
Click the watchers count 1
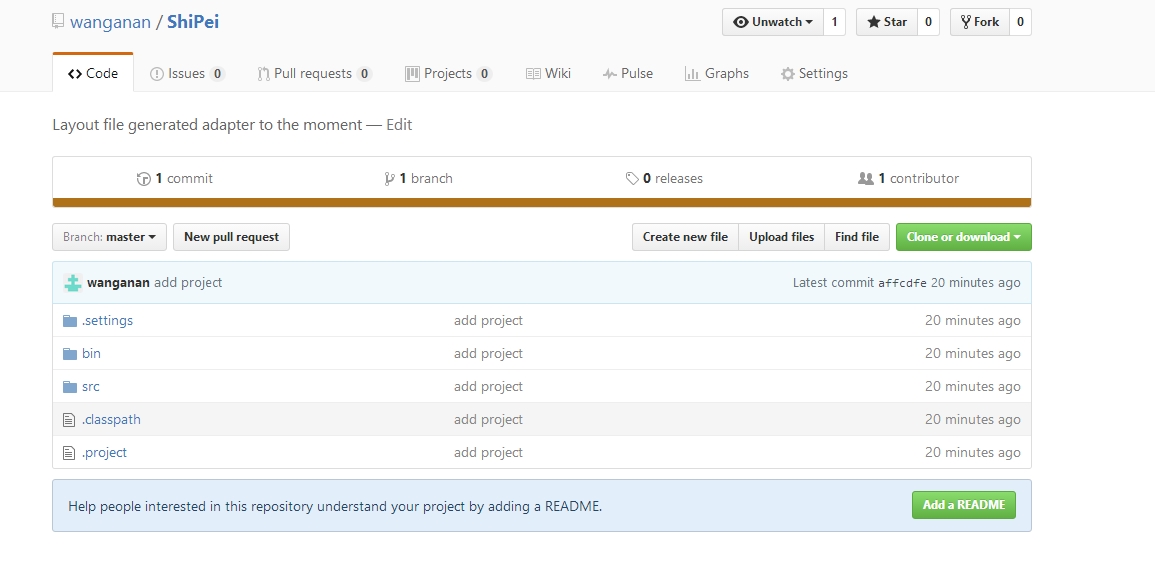click(x=835, y=22)
